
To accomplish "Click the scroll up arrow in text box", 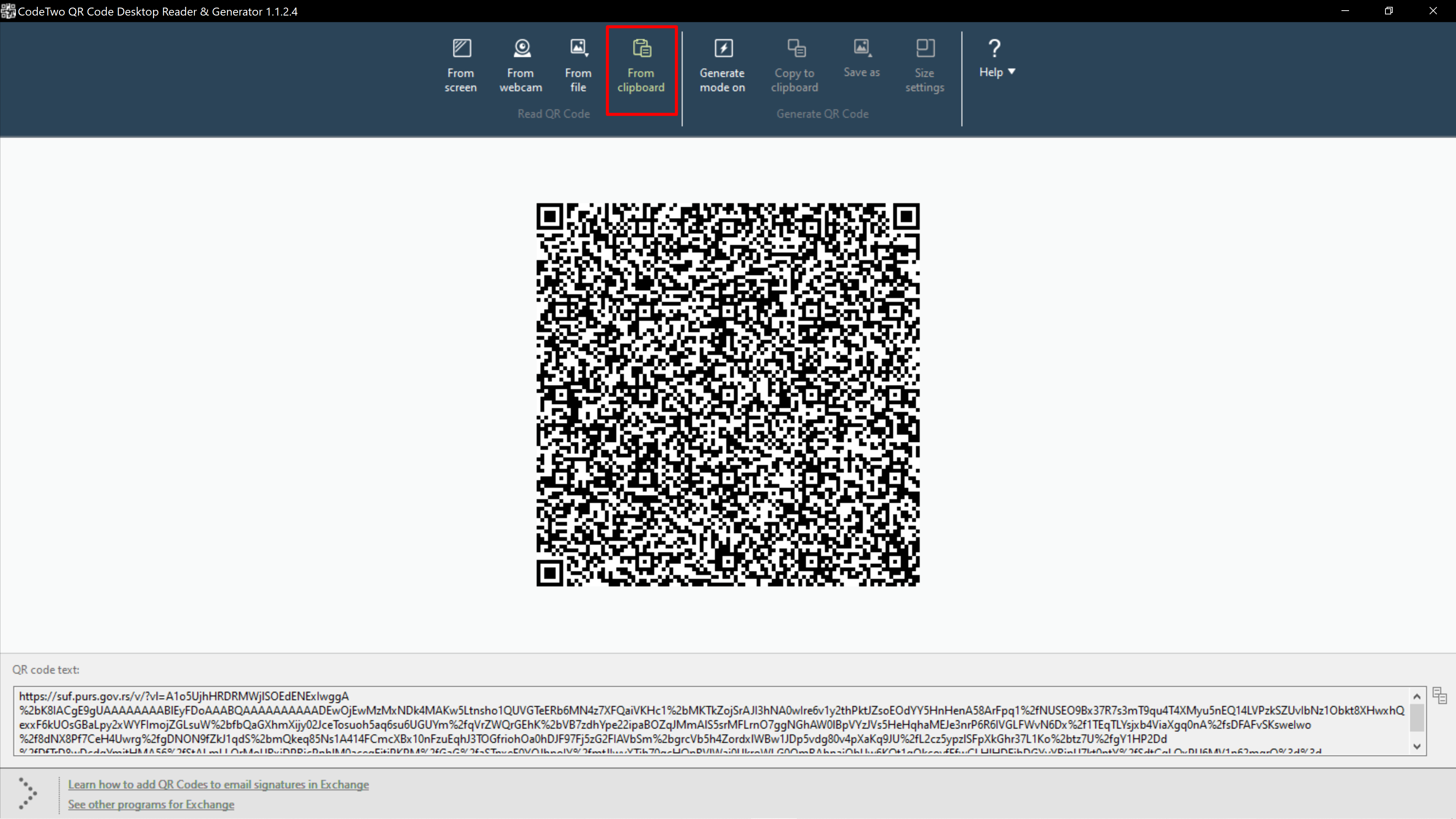I will click(x=1417, y=696).
